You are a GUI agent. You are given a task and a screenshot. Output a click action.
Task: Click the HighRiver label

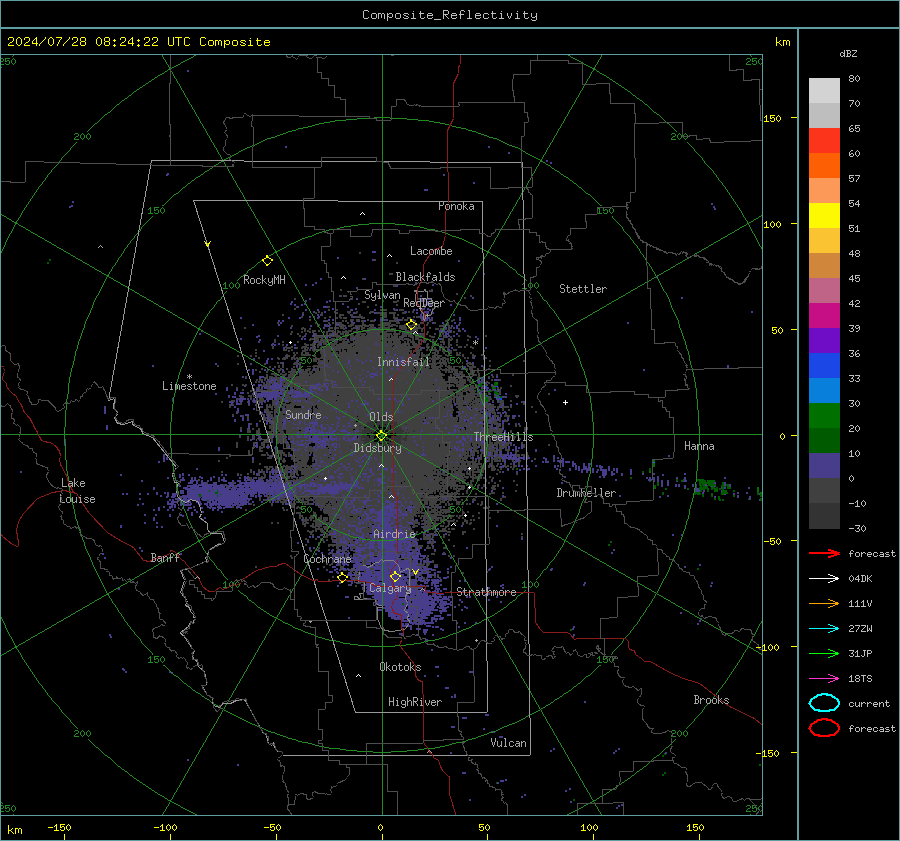click(x=415, y=702)
